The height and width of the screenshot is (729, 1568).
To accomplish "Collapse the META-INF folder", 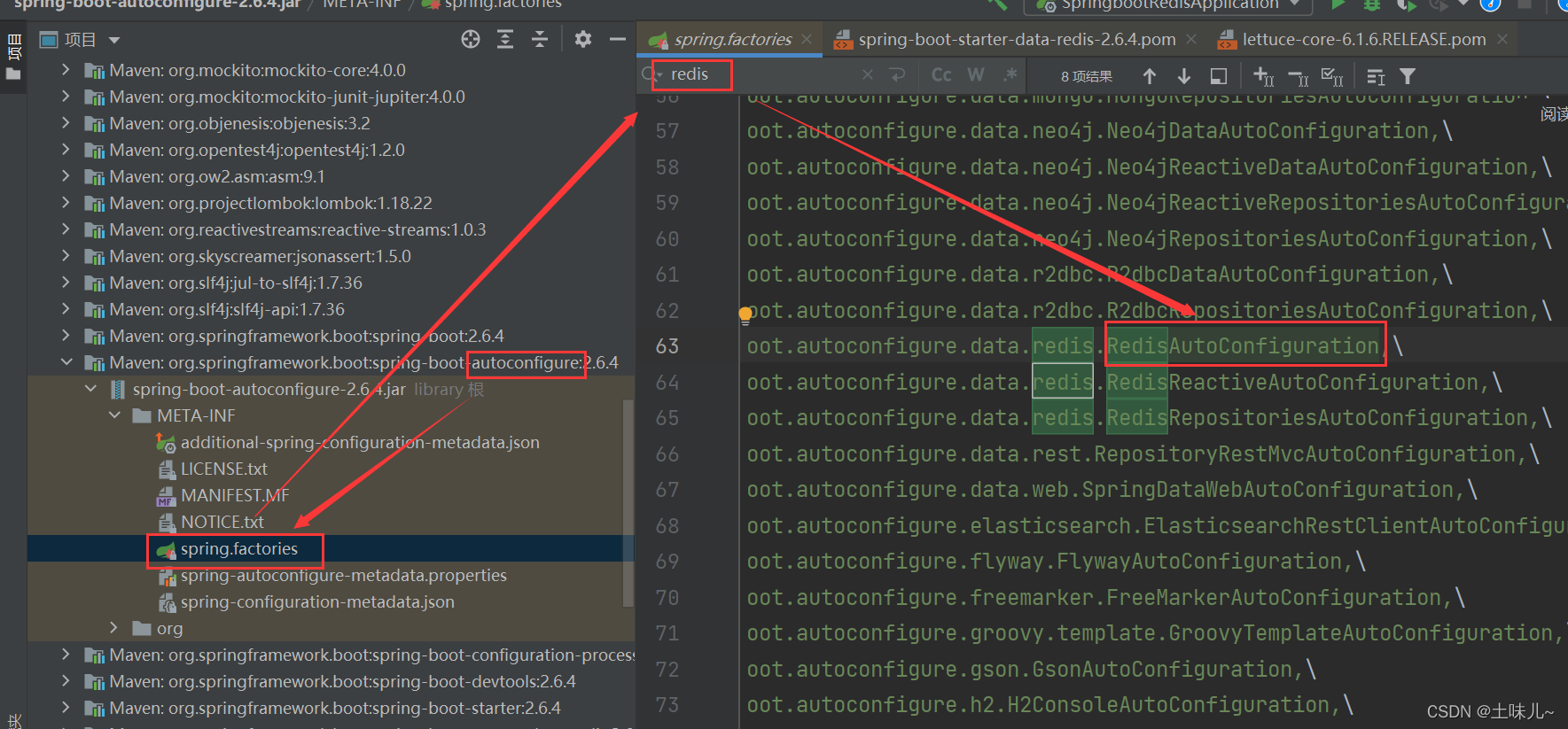I will tap(114, 415).
